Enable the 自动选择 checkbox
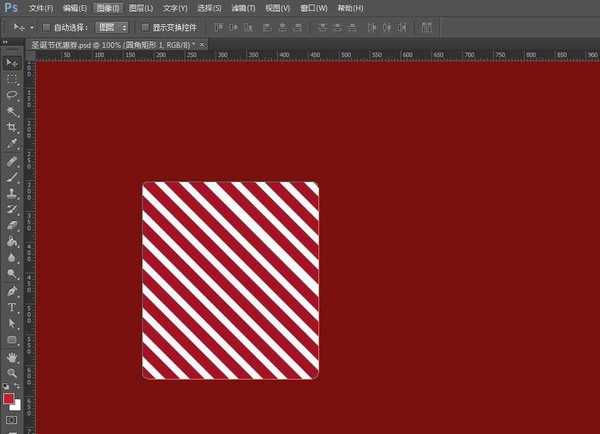The height and width of the screenshot is (434, 600). click(47, 27)
